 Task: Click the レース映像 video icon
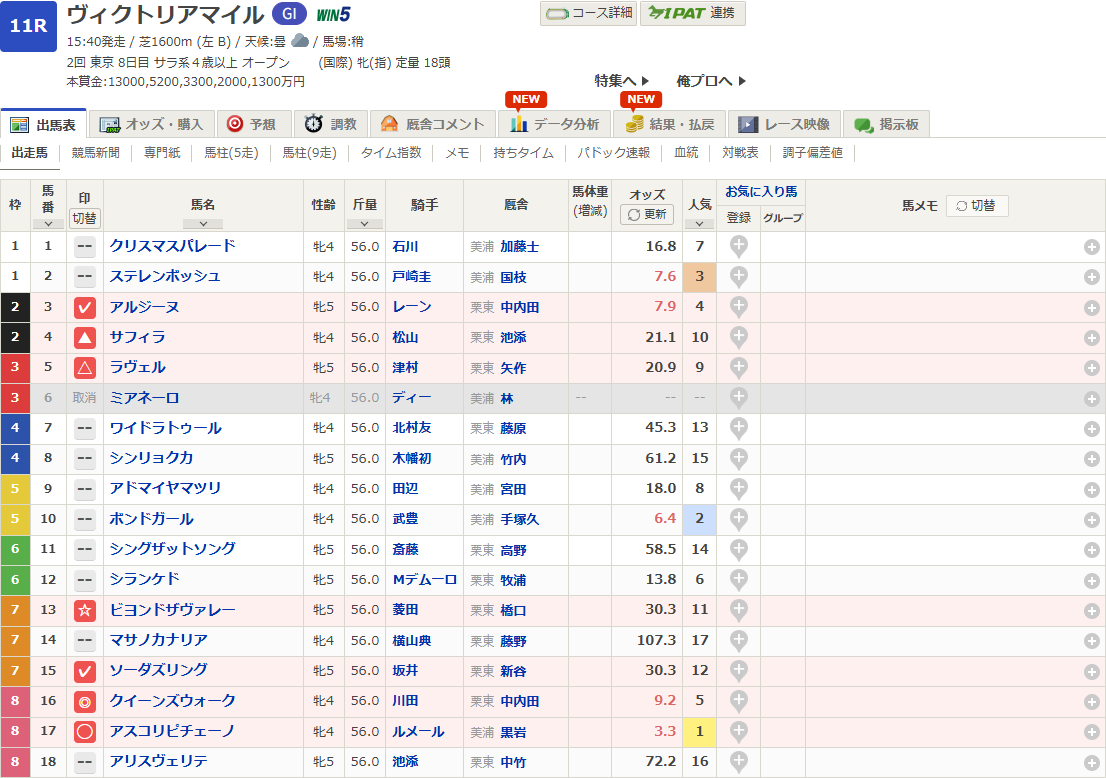(x=747, y=125)
